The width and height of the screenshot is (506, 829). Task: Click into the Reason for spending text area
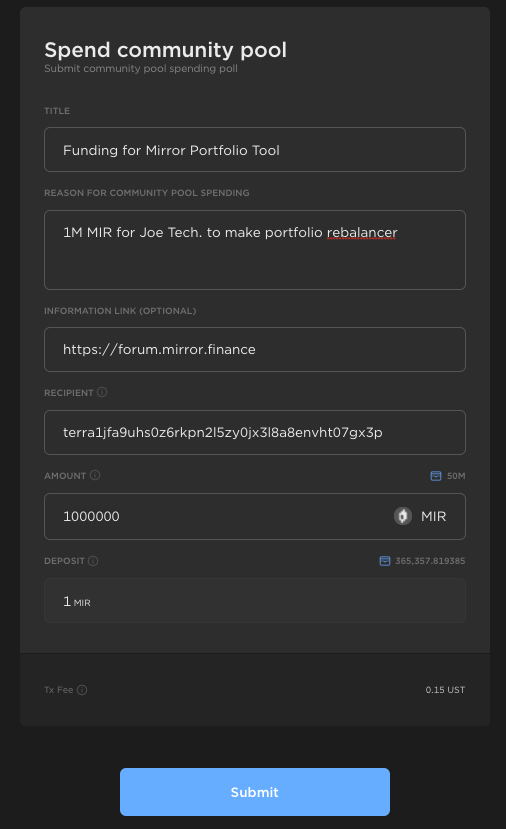(x=255, y=250)
